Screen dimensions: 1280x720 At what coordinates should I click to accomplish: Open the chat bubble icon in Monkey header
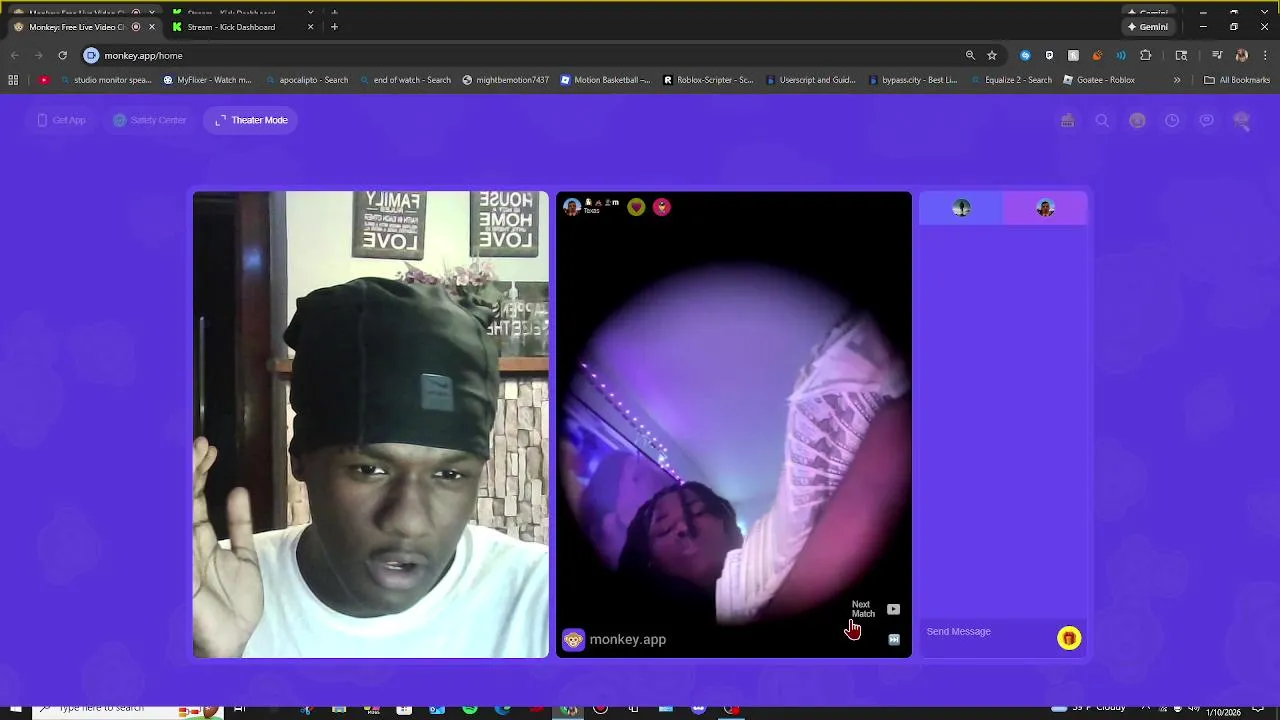tap(1207, 120)
